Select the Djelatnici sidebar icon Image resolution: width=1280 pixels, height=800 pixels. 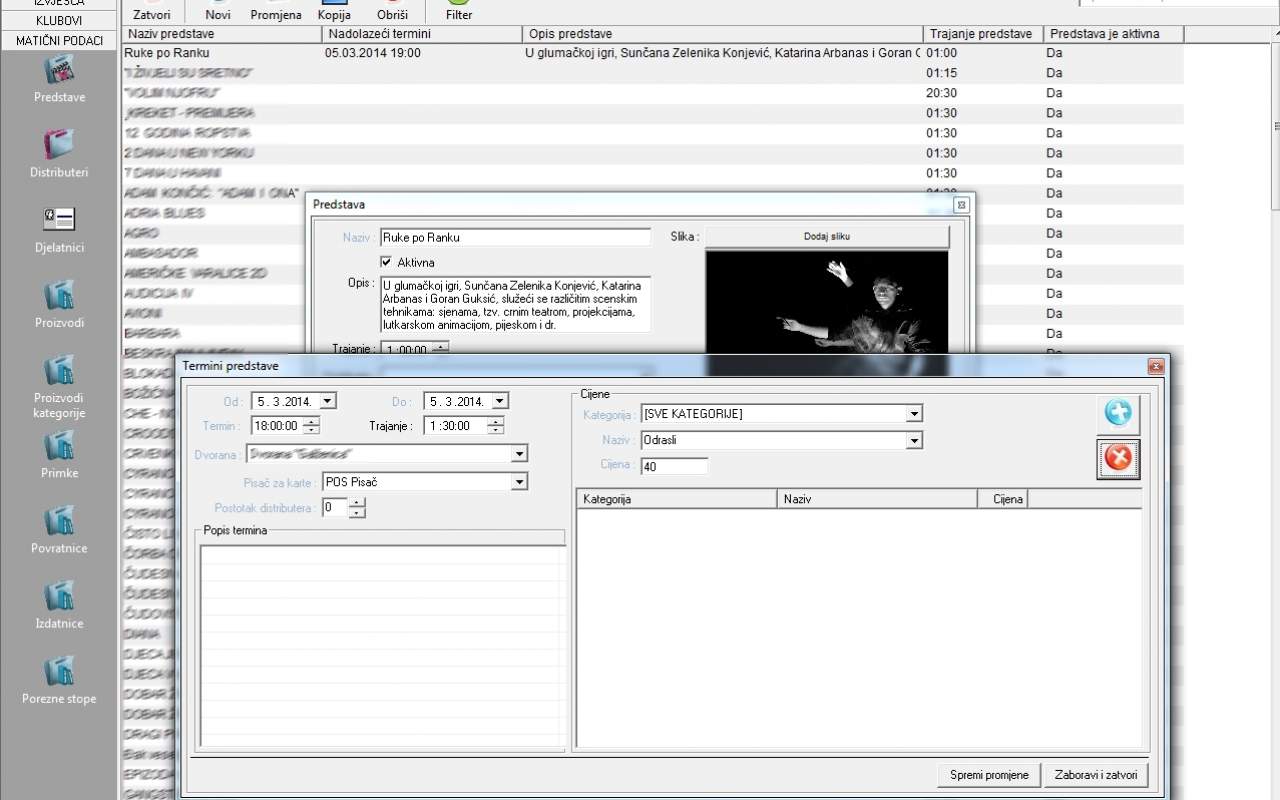coord(59,220)
